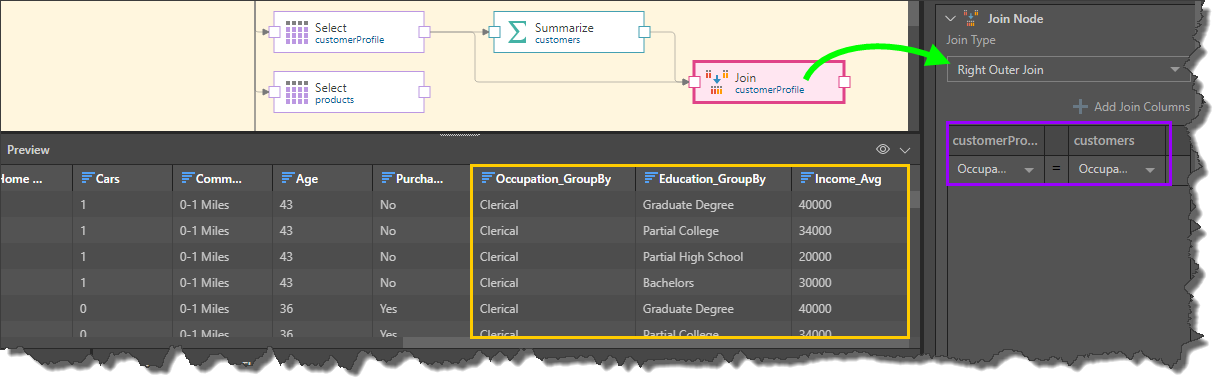Click the Occupation_GroupBy column type icon
1228x392 pixels.
487,179
